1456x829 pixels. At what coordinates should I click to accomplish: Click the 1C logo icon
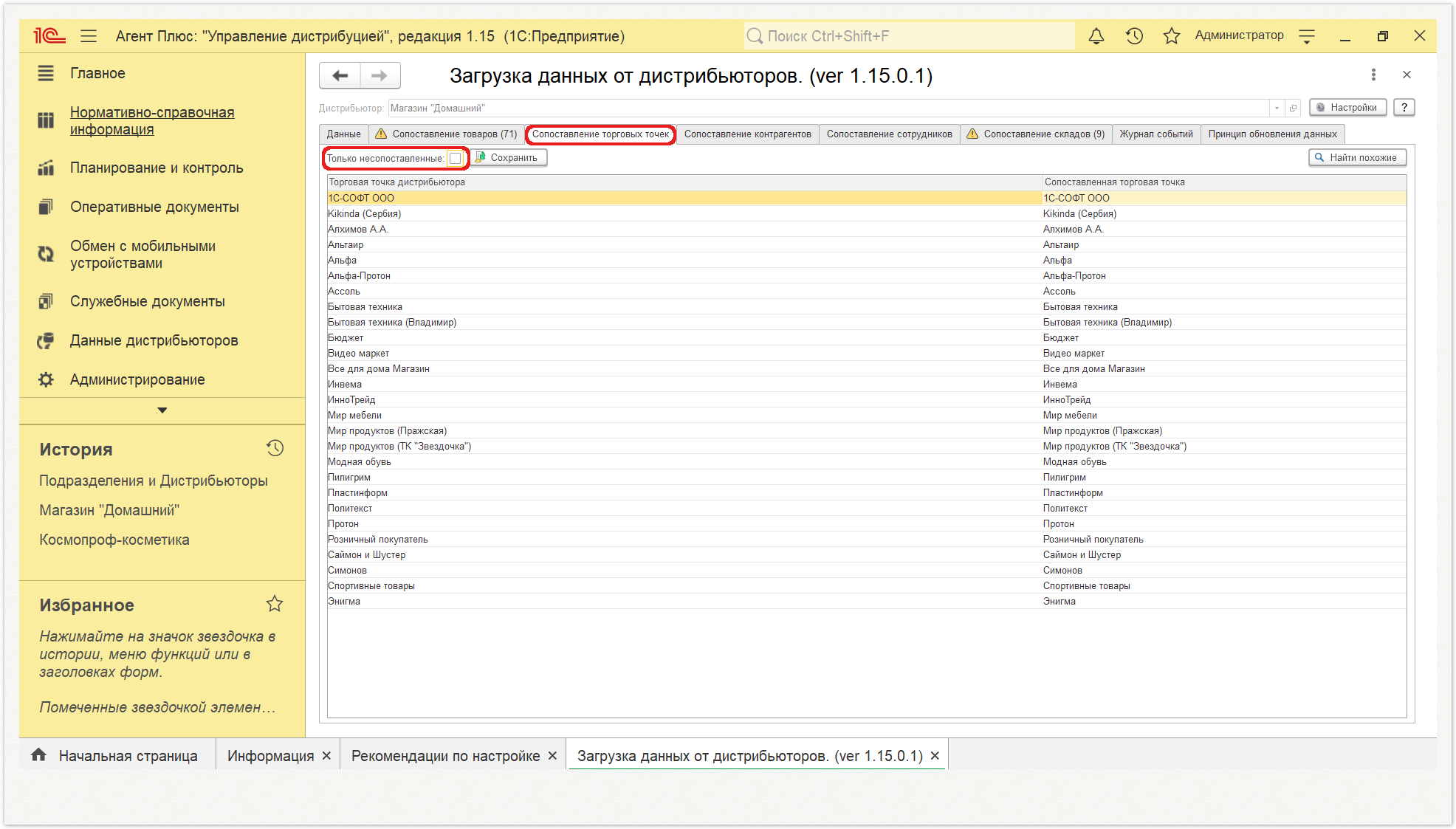(49, 35)
